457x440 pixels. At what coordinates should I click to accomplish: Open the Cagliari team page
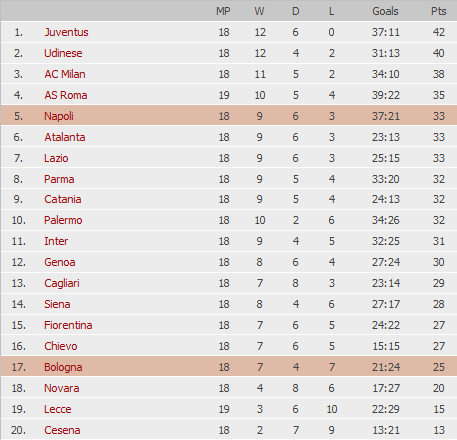coord(62,283)
